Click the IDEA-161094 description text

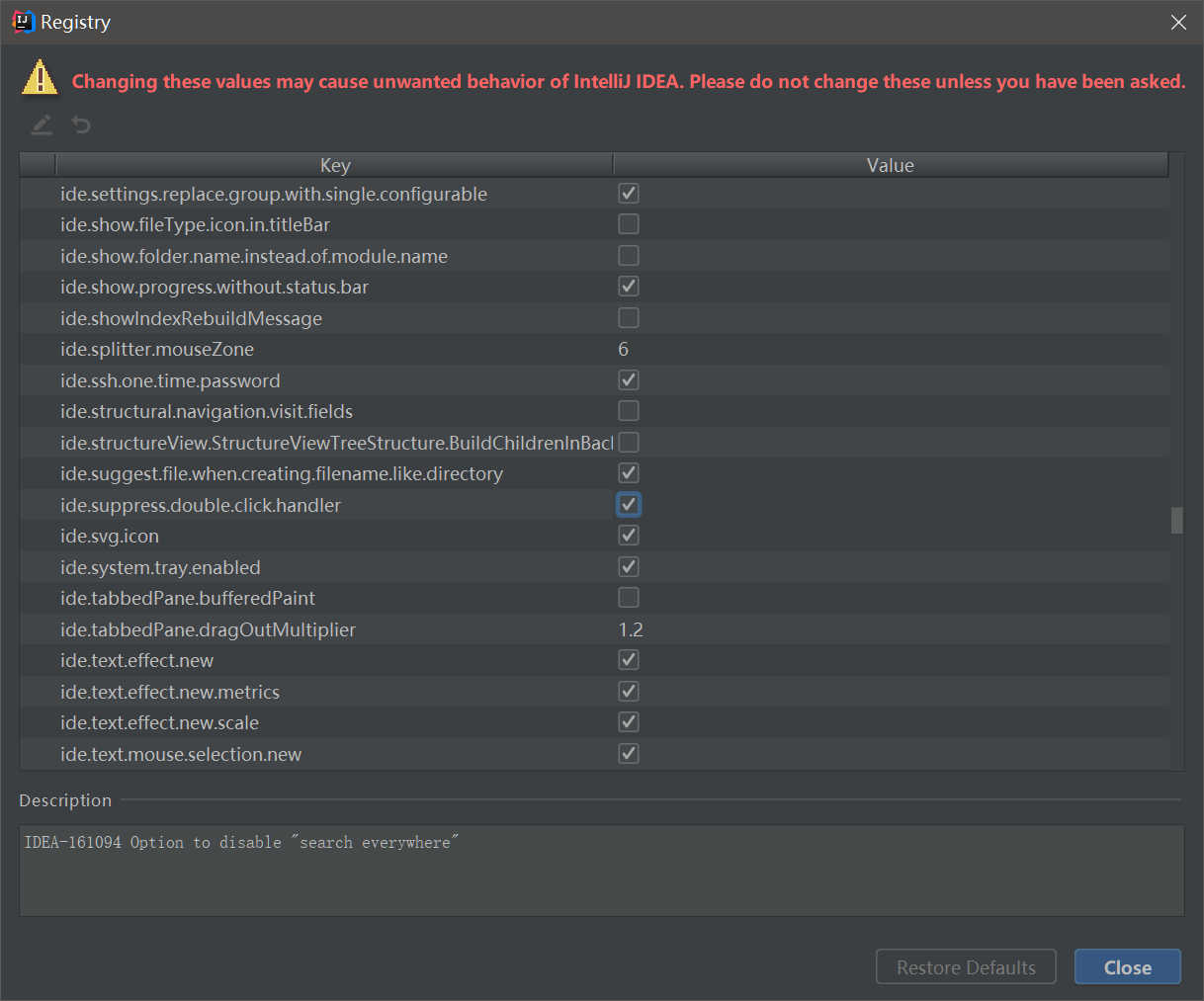[x=242, y=842]
